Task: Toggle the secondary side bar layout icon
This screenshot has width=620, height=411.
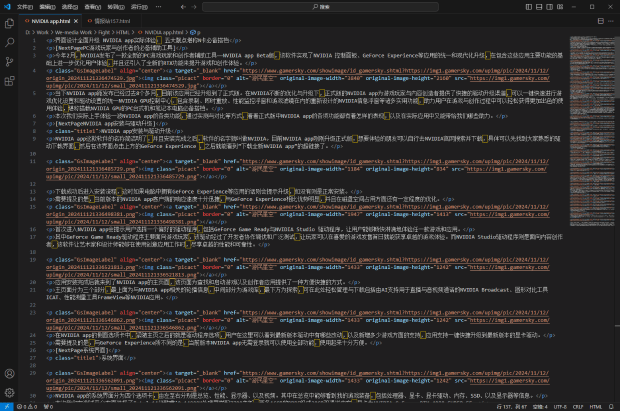Action: [x=550, y=7]
